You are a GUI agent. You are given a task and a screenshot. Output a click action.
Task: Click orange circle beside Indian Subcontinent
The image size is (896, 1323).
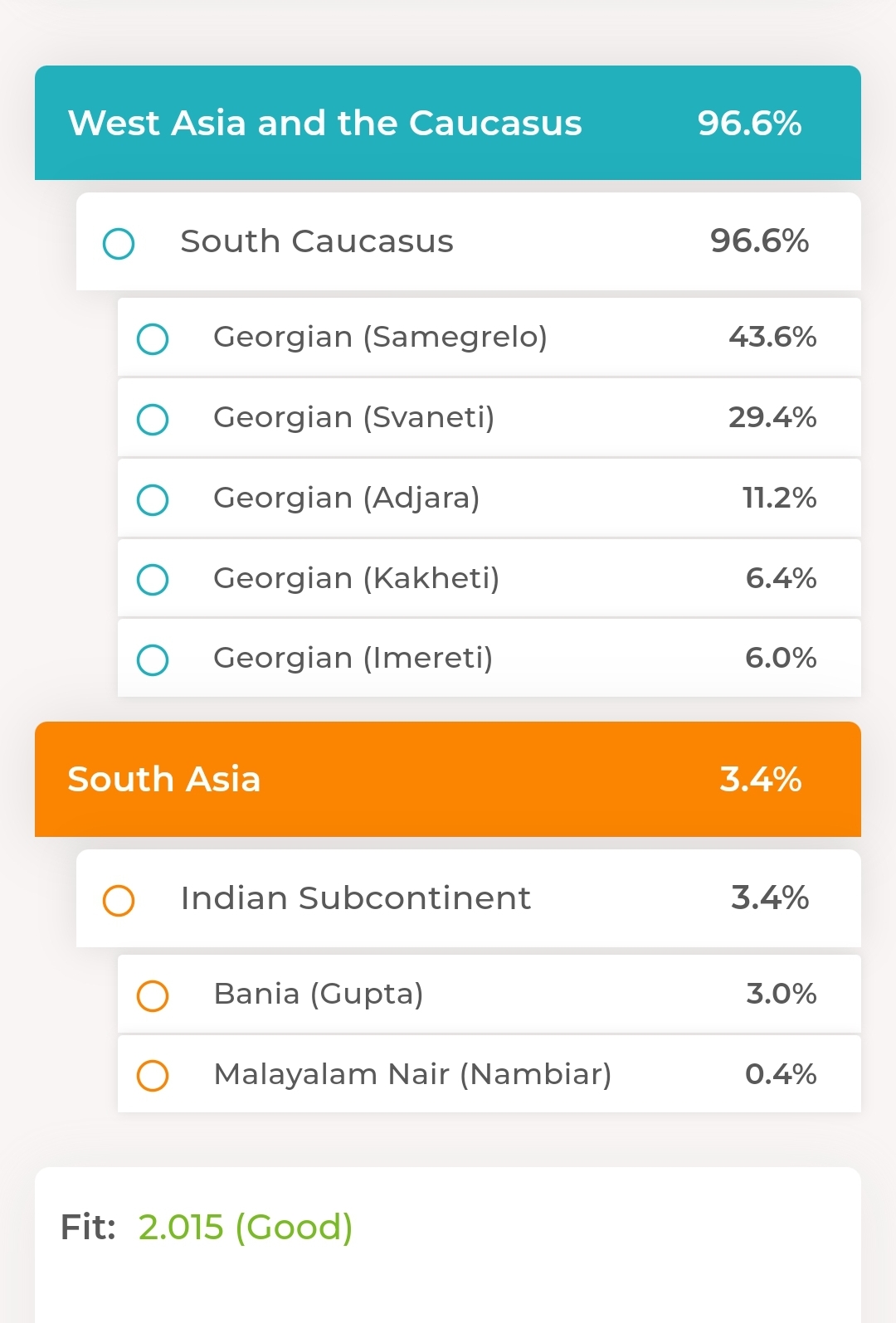point(119,900)
